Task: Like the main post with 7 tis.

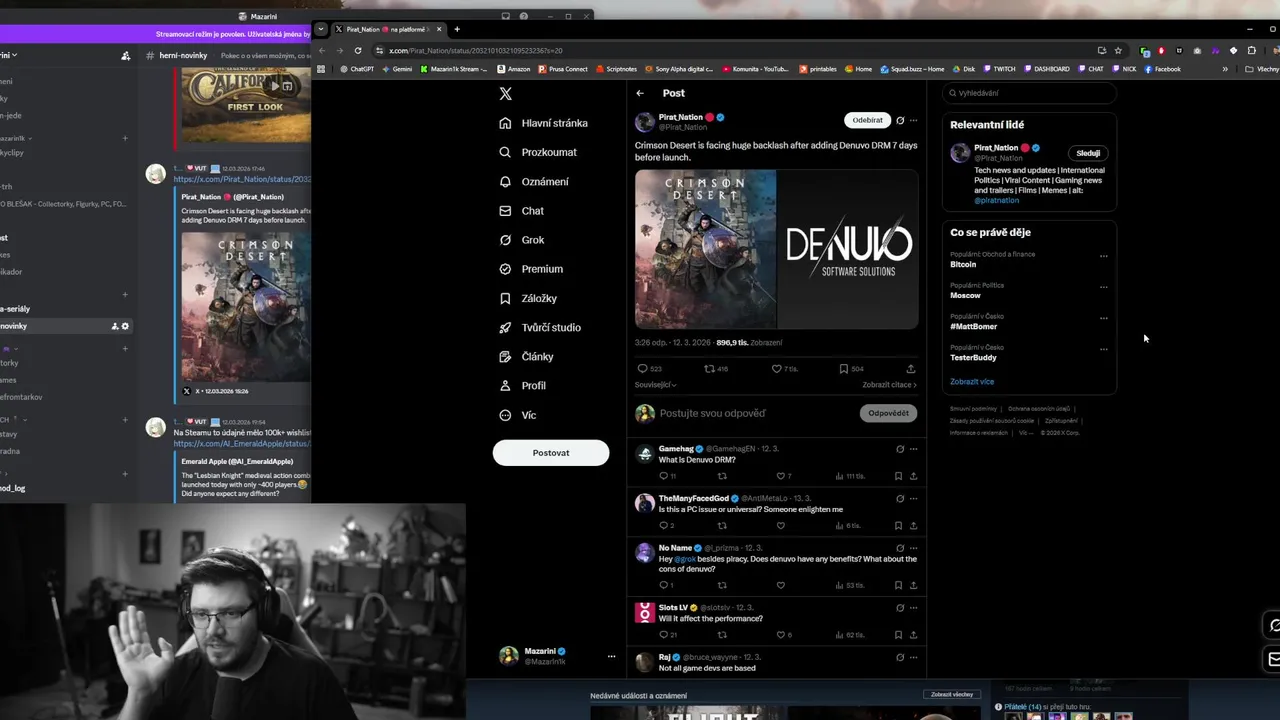Action: 776,369
